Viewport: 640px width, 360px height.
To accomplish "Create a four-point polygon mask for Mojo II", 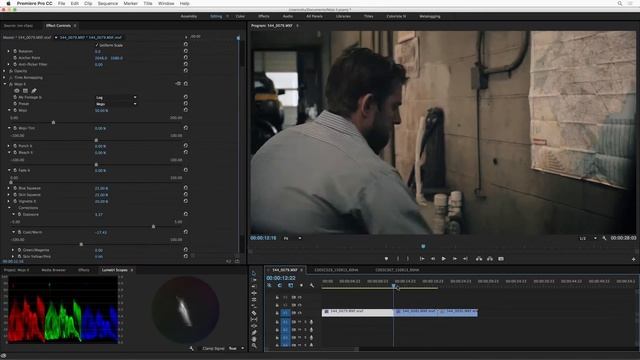I will 25,91.
